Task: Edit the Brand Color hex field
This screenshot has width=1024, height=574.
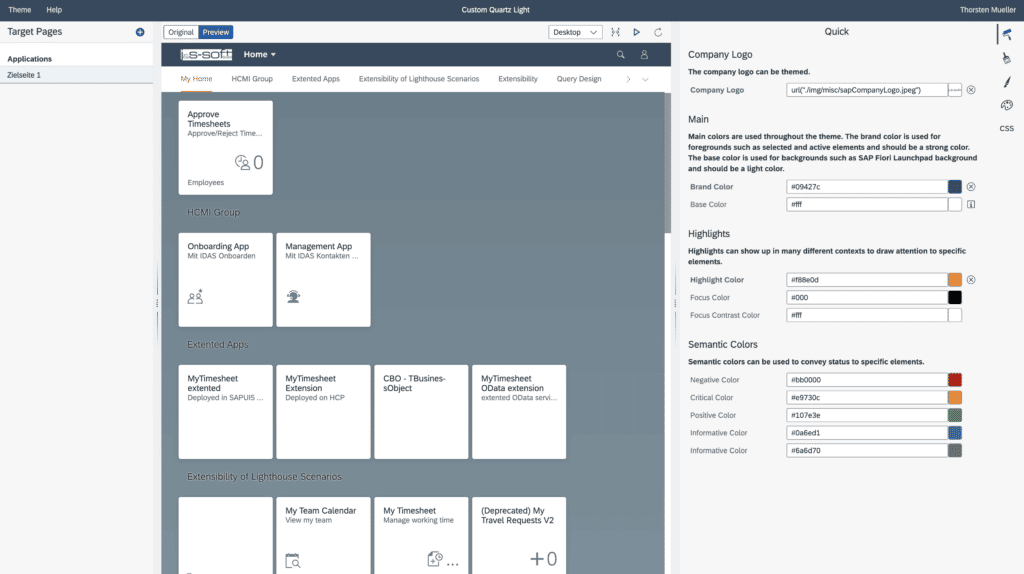Action: pyautogui.click(x=867, y=187)
